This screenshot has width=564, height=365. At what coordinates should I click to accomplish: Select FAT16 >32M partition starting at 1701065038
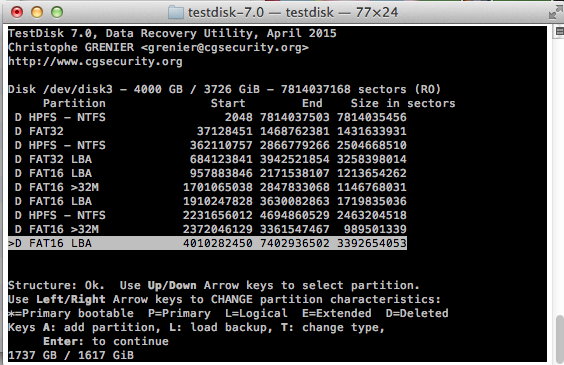tap(210, 187)
